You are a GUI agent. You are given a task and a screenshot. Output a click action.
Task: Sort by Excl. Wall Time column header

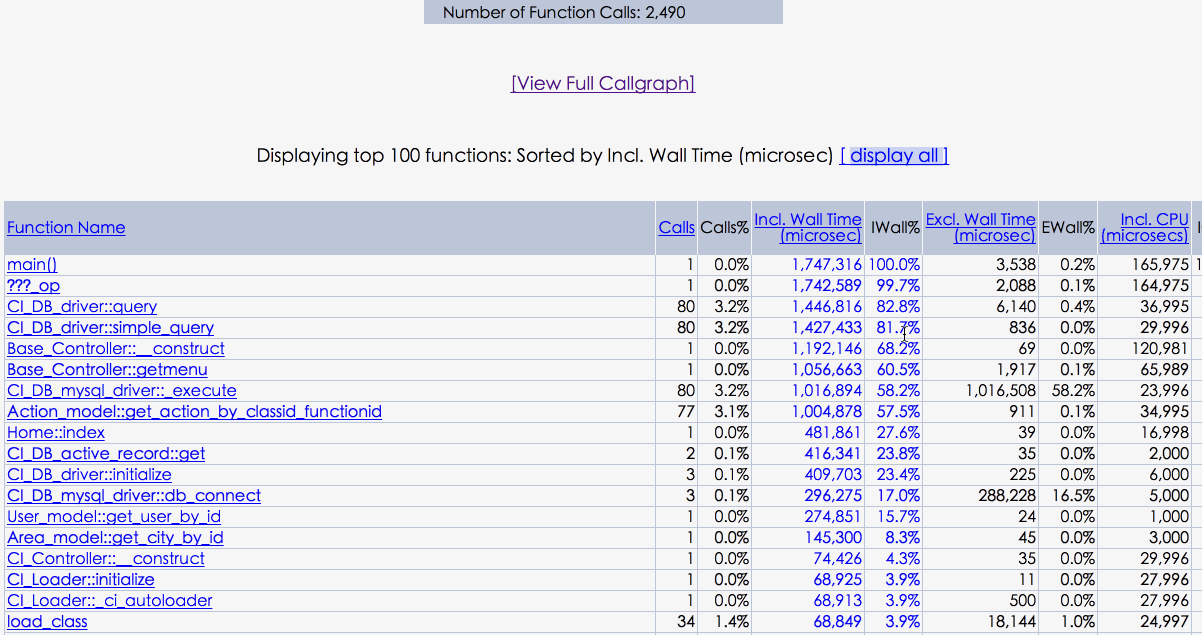[x=981, y=227]
